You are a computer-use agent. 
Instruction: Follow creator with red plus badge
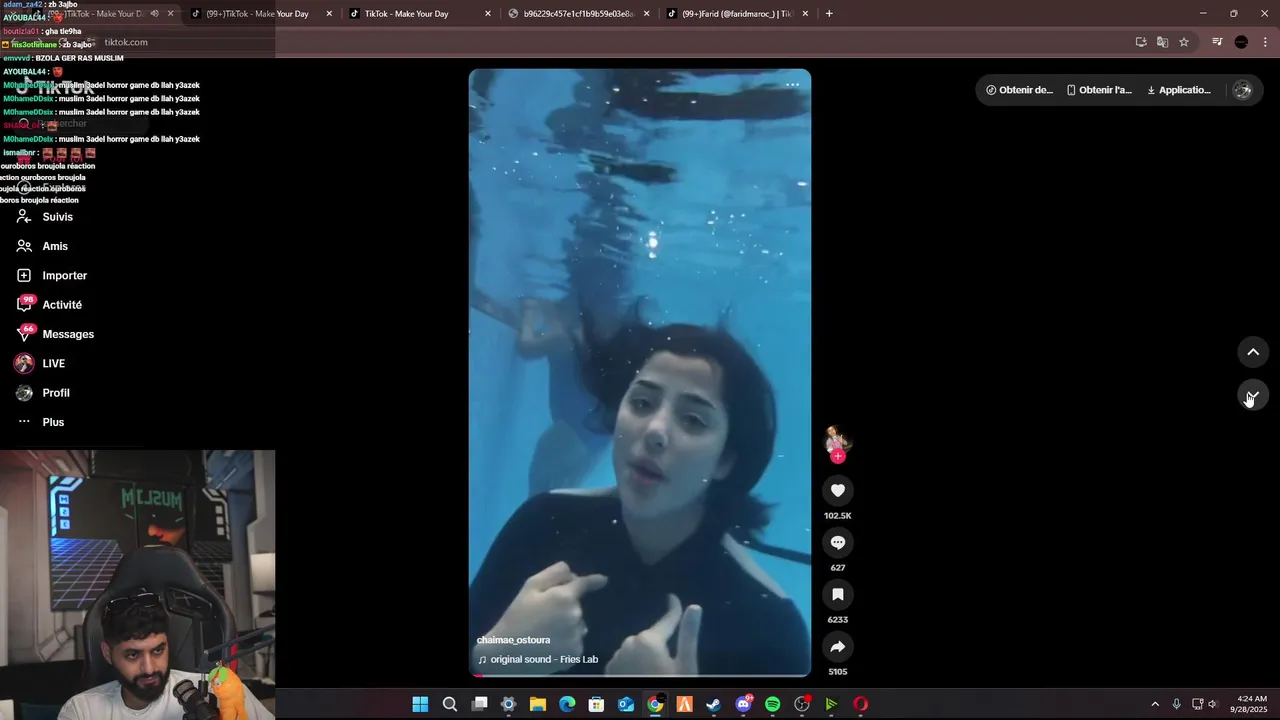coord(838,456)
